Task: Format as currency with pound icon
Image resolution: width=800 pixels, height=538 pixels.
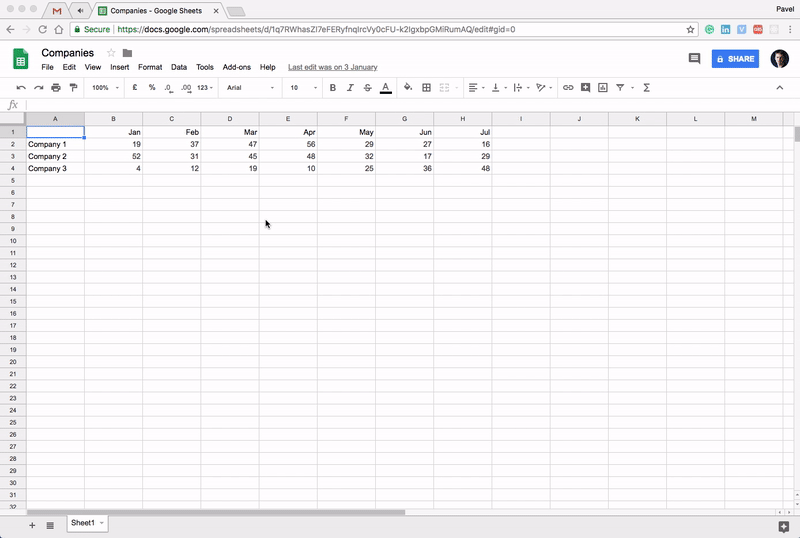Action: tap(135, 88)
